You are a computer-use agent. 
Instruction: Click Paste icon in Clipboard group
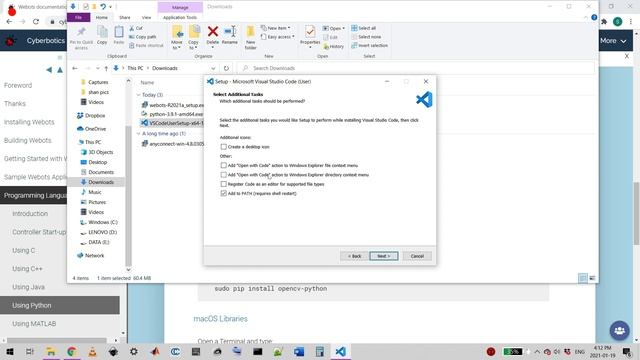click(119, 35)
